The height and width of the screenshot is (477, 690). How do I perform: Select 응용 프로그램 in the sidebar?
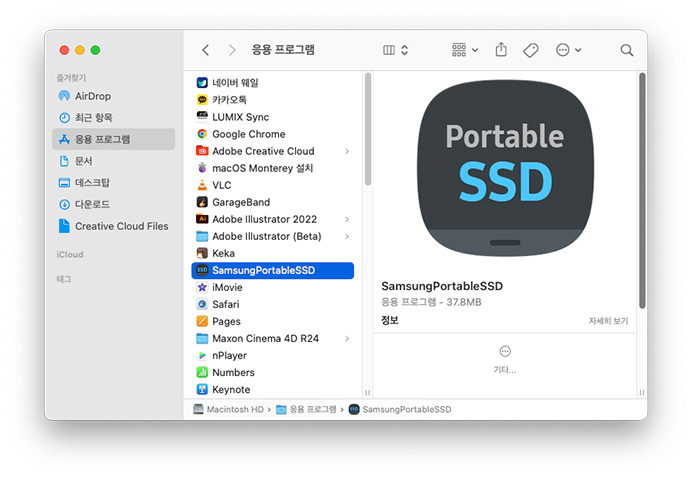click(x=114, y=139)
